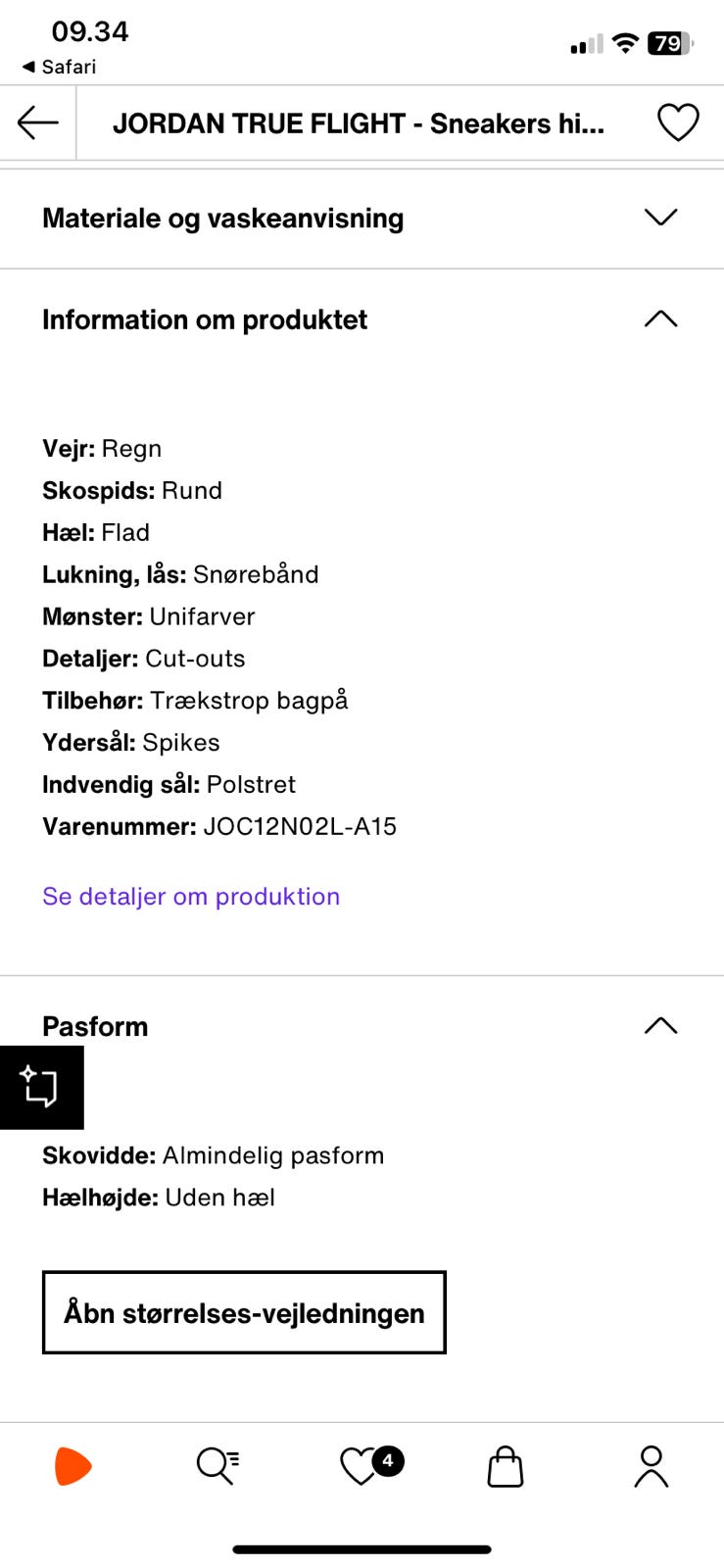Screen dimensions: 724x1568
Task: Tap the home indicator bar at bottom
Action: [362, 1549]
